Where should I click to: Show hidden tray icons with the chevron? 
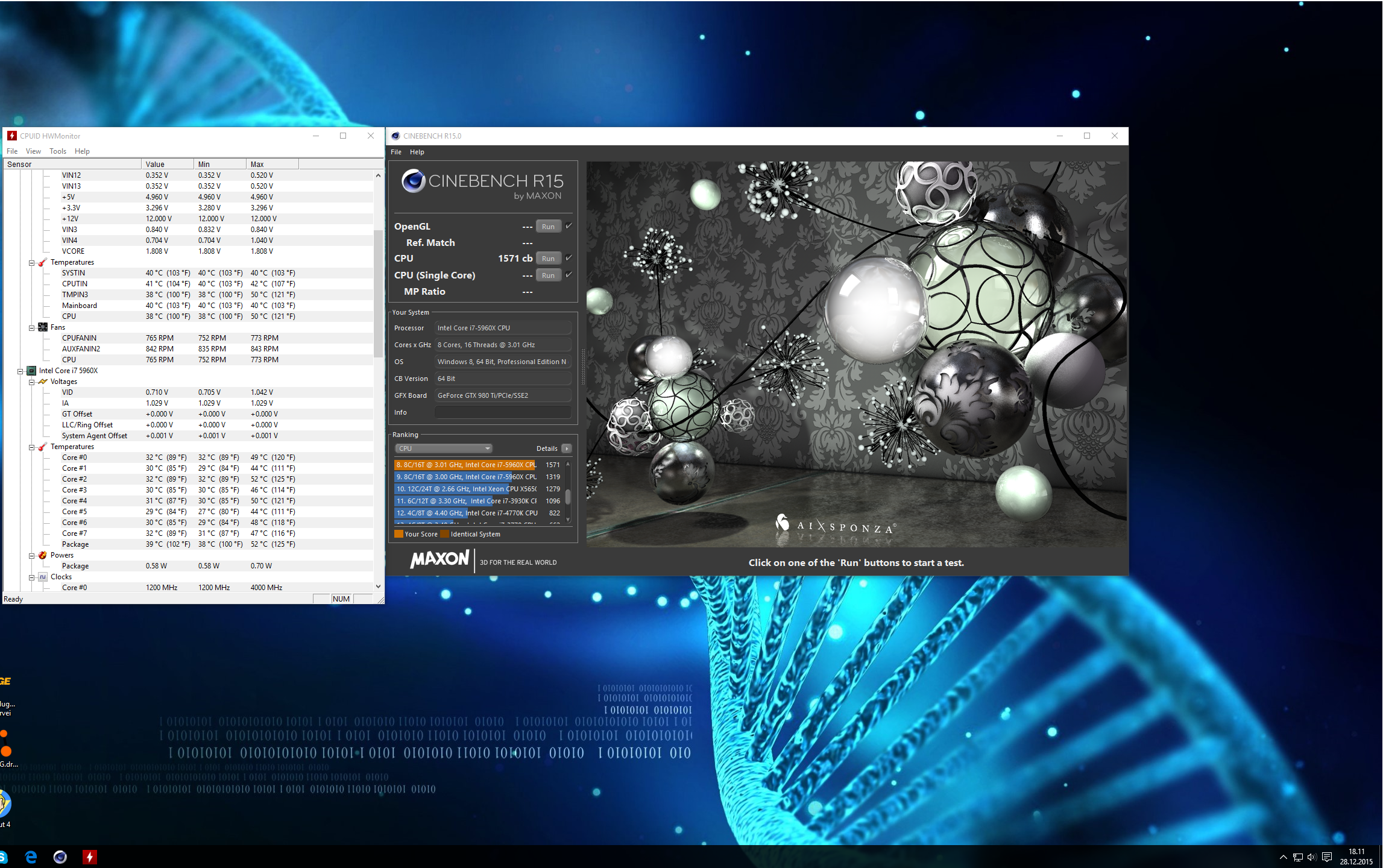pyautogui.click(x=1283, y=857)
